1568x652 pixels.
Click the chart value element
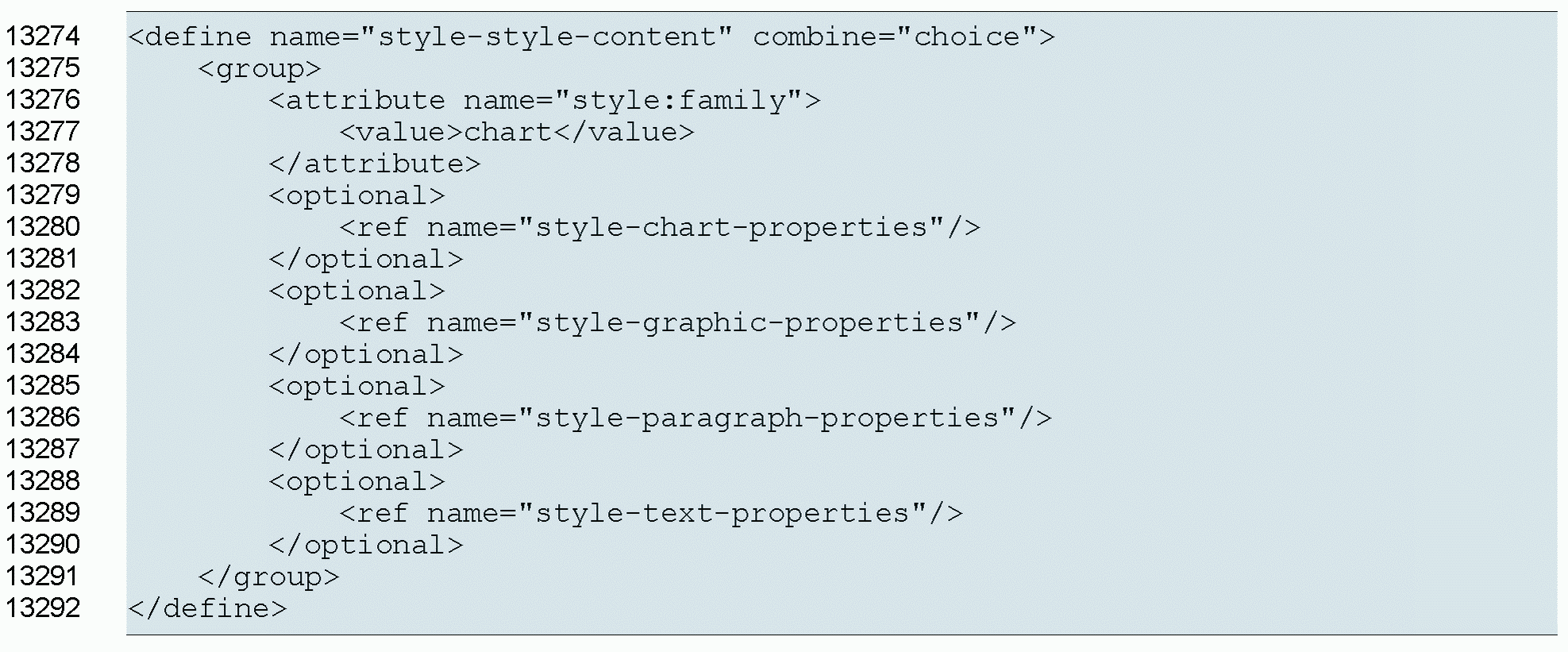pyautogui.click(x=517, y=132)
